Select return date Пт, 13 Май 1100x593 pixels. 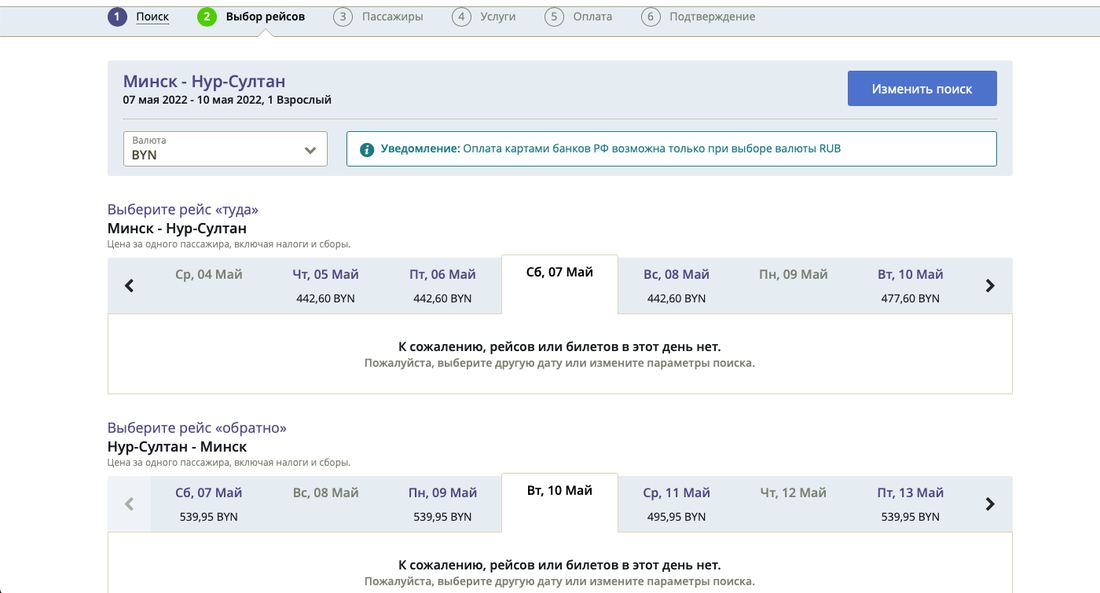tap(910, 503)
